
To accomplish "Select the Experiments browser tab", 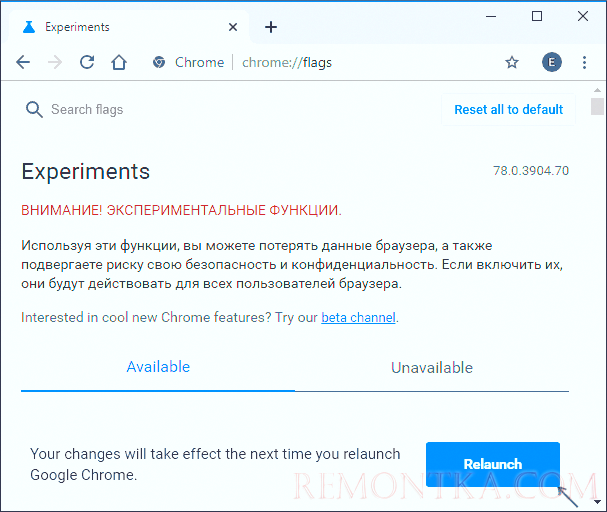I will (x=129, y=27).
